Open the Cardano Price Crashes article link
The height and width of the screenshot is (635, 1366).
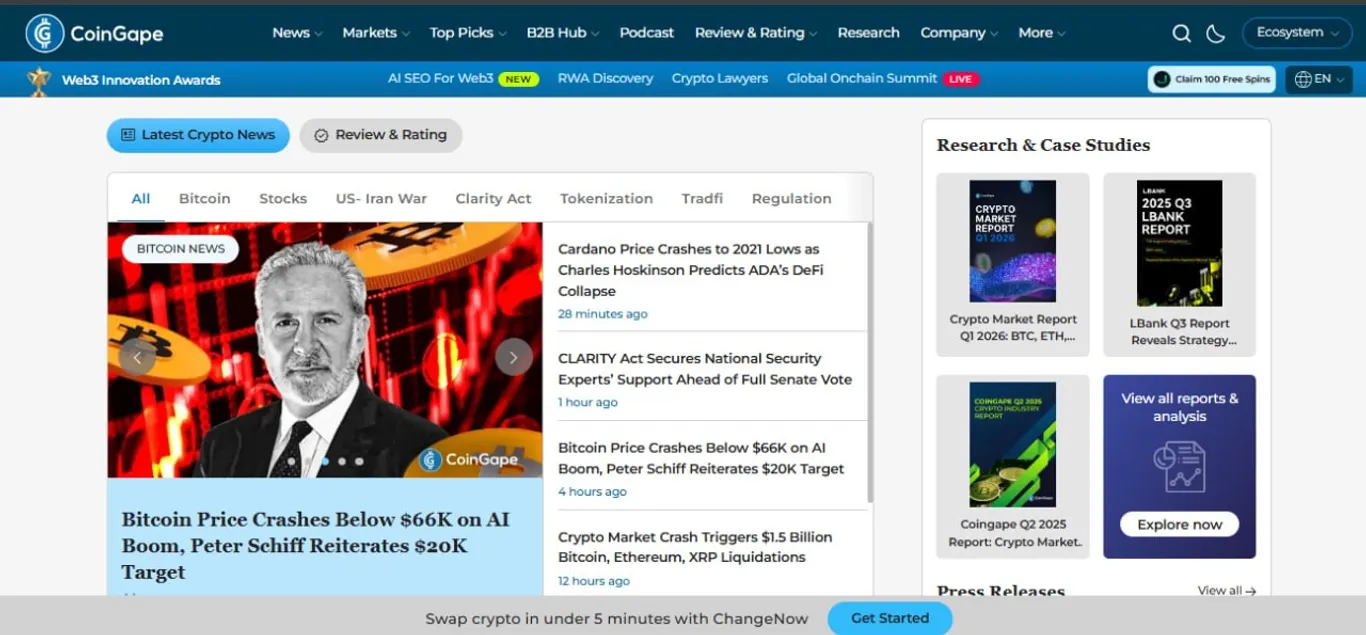690,270
